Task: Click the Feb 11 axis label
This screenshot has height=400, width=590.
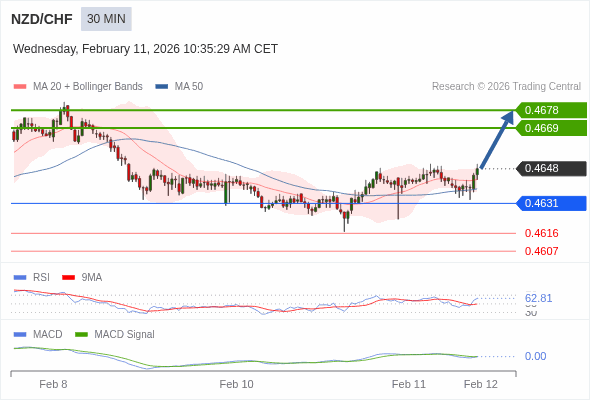Action: coord(409,384)
